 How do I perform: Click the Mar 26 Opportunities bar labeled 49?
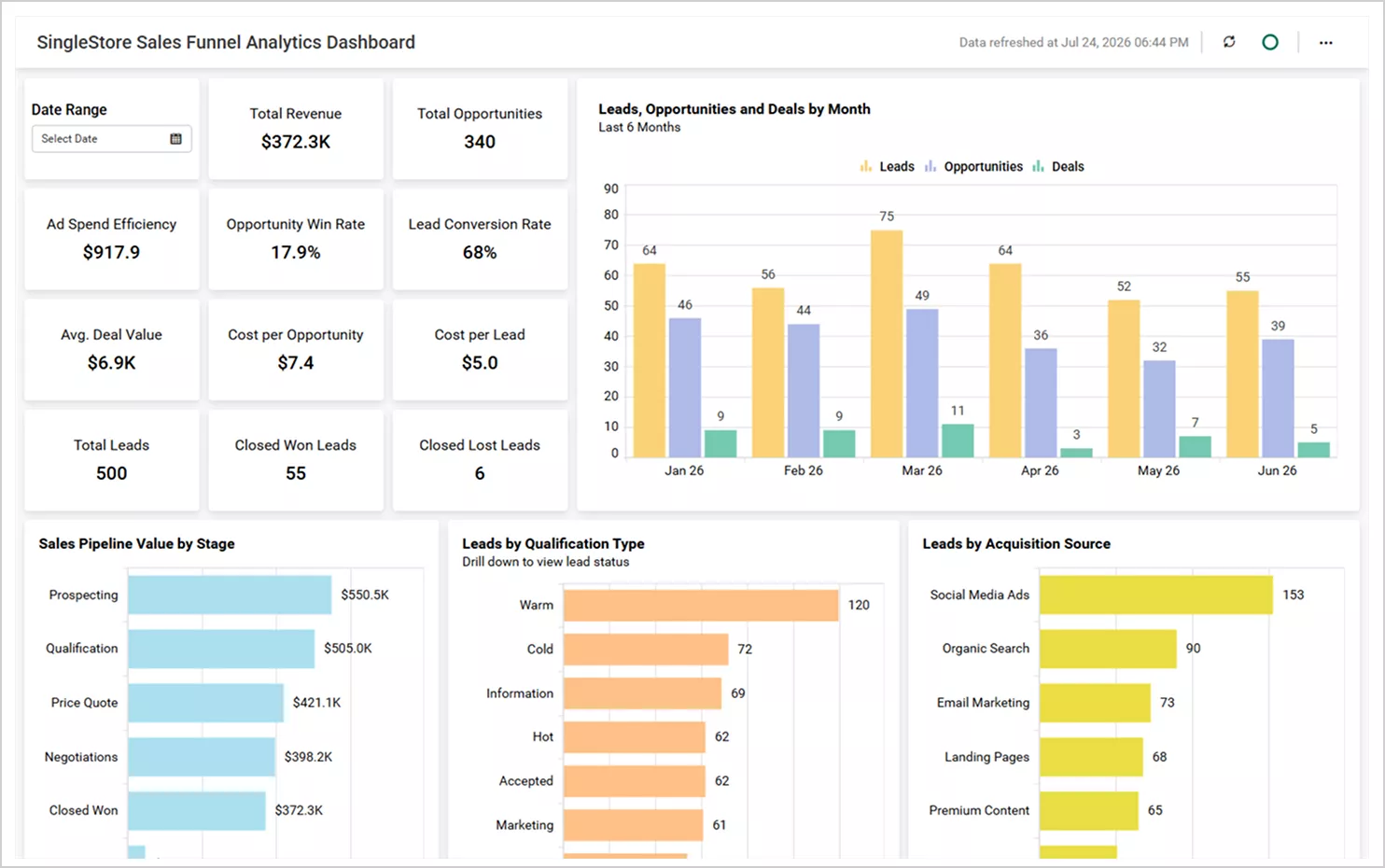pos(922,383)
